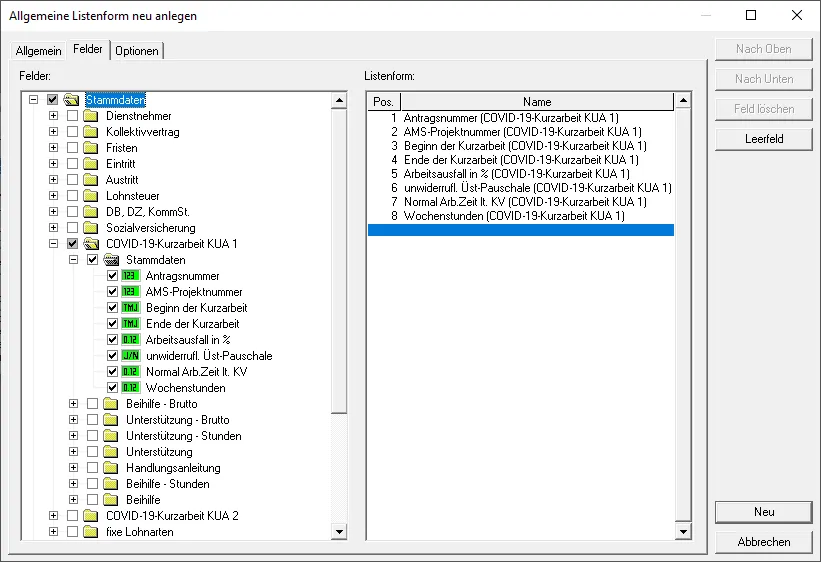This screenshot has width=821, height=562.
Task: Select Arbeitsausfall in % row in Listenform
Action: [x=520, y=173]
